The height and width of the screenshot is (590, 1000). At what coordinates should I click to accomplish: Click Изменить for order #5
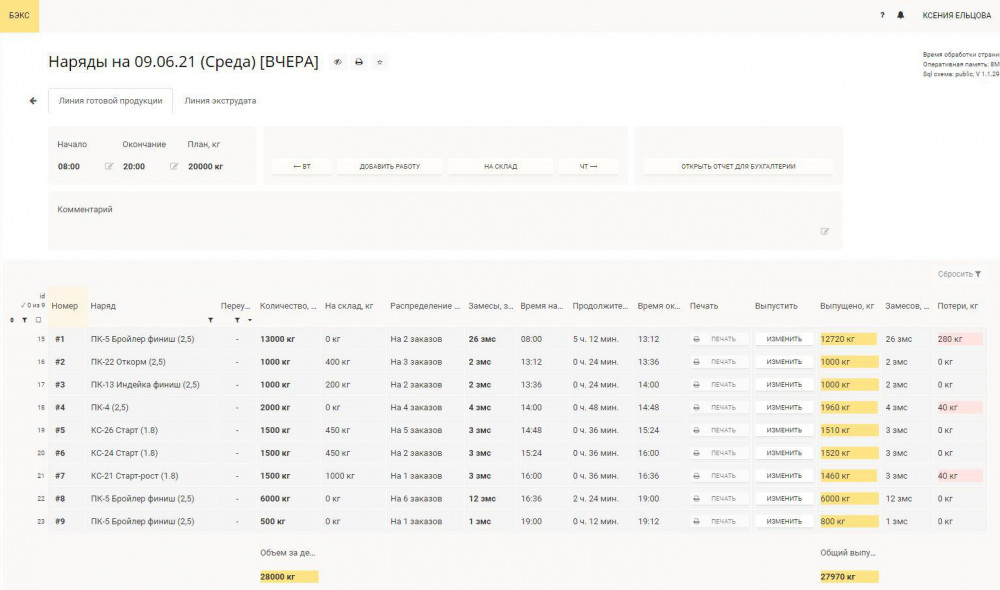click(x=784, y=431)
